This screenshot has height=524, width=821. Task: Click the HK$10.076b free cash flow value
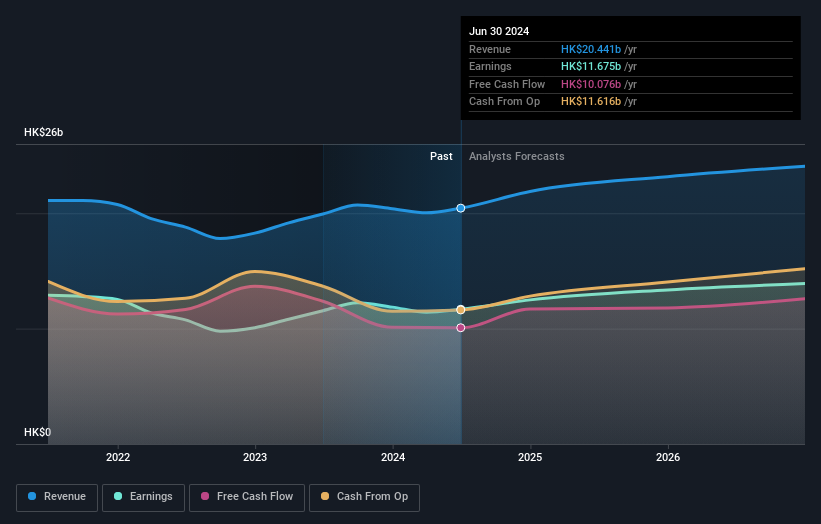(591, 84)
